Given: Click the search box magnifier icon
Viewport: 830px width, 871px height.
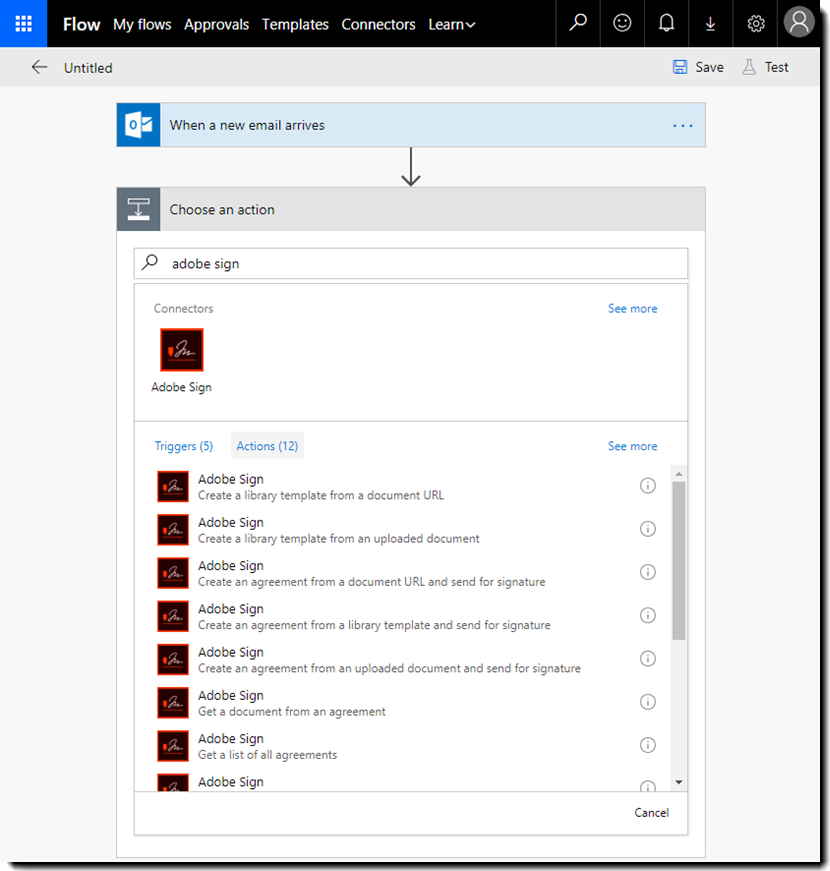Looking at the screenshot, I should point(150,262).
